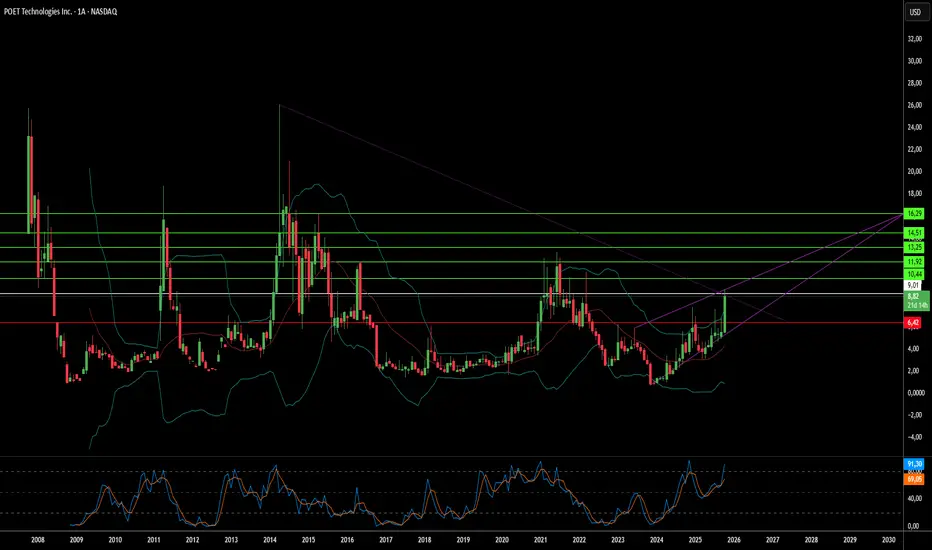The image size is (932, 550).
Task: Click the 30,00 price axis tick
Action: coord(915,61)
